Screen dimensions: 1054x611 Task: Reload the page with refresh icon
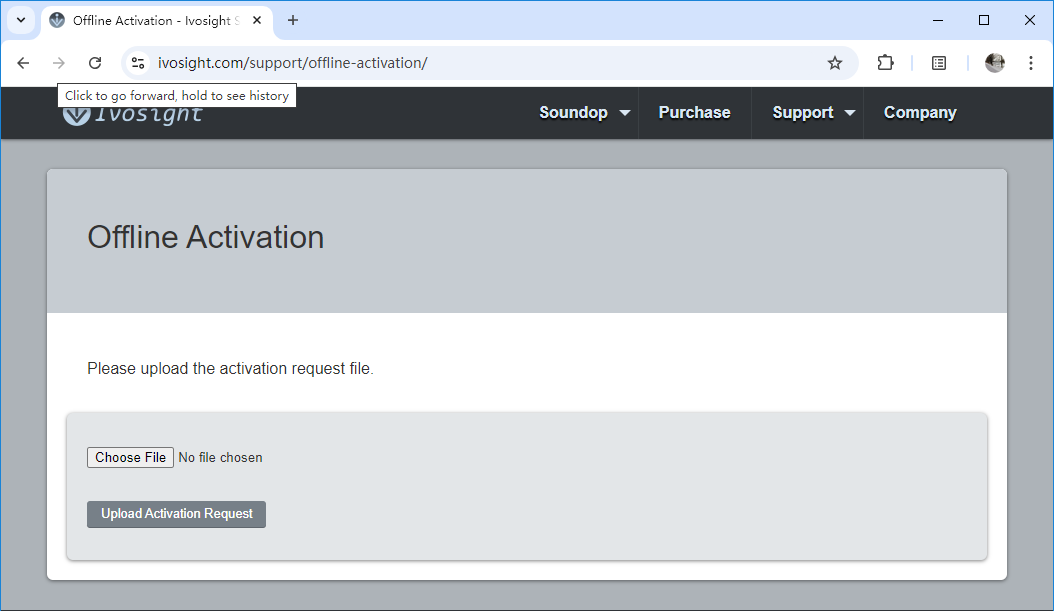coord(95,63)
